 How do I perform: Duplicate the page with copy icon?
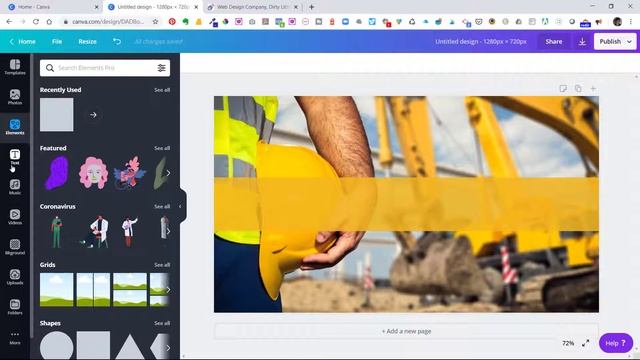point(578,89)
